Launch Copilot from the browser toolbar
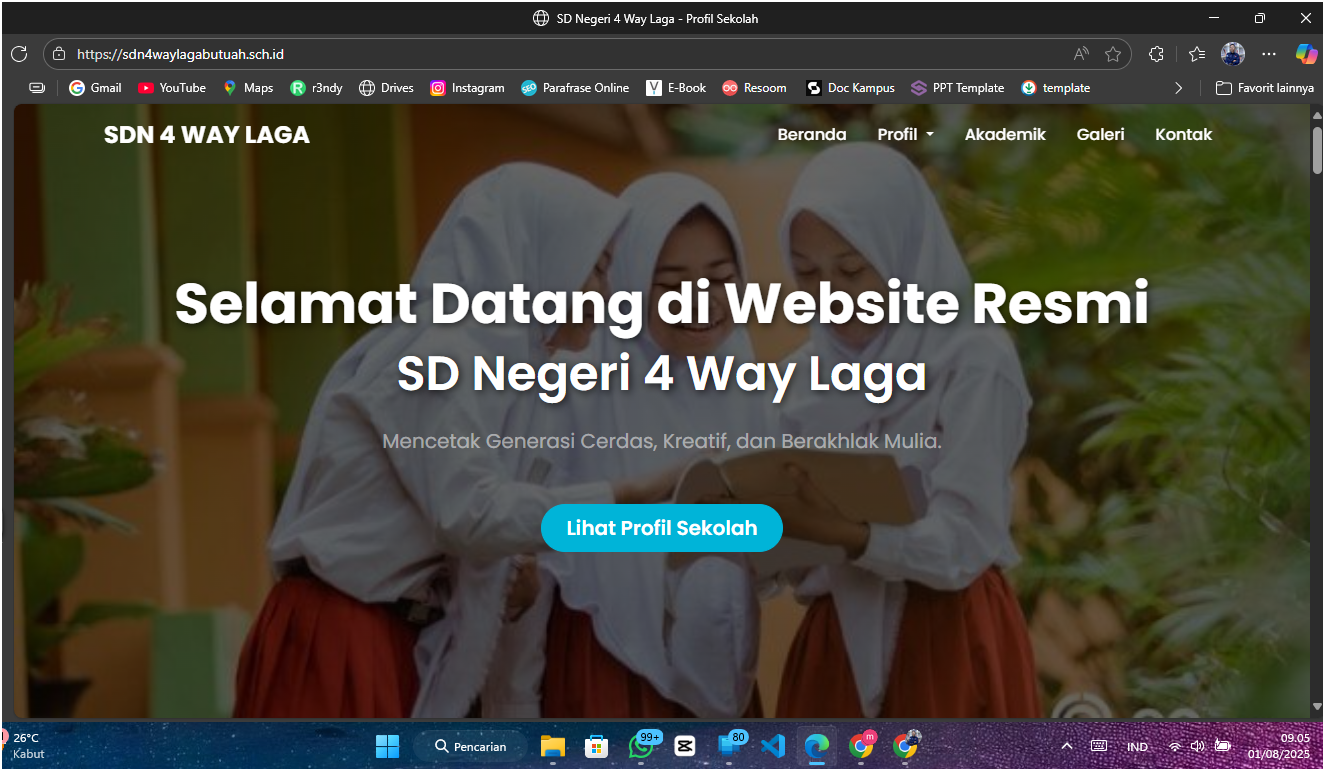The width and height of the screenshot is (1325, 771). [x=1307, y=54]
